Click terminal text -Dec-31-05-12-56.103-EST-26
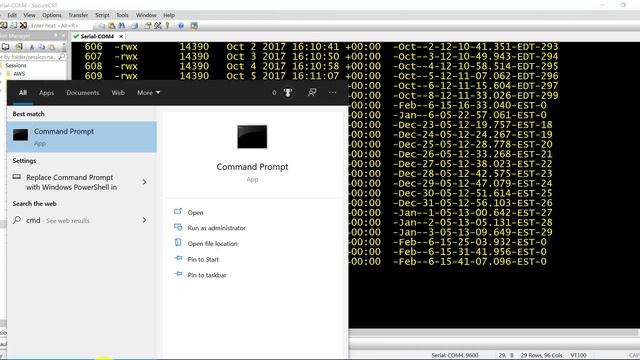This screenshot has width=640, height=360. 472,203
